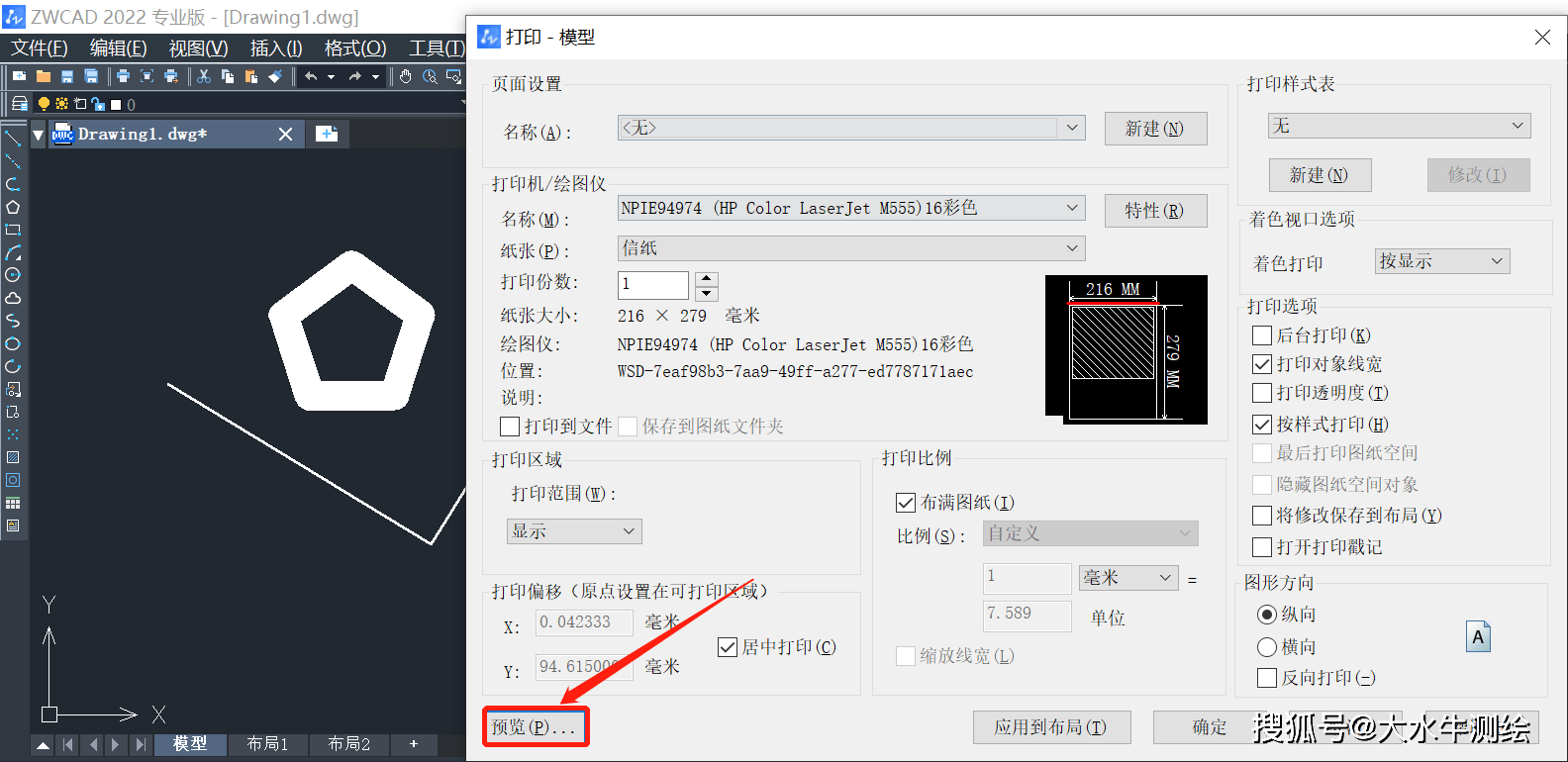Click the New drawing icon in toolbar
This screenshot has height=762, width=1568.
pyautogui.click(x=19, y=76)
